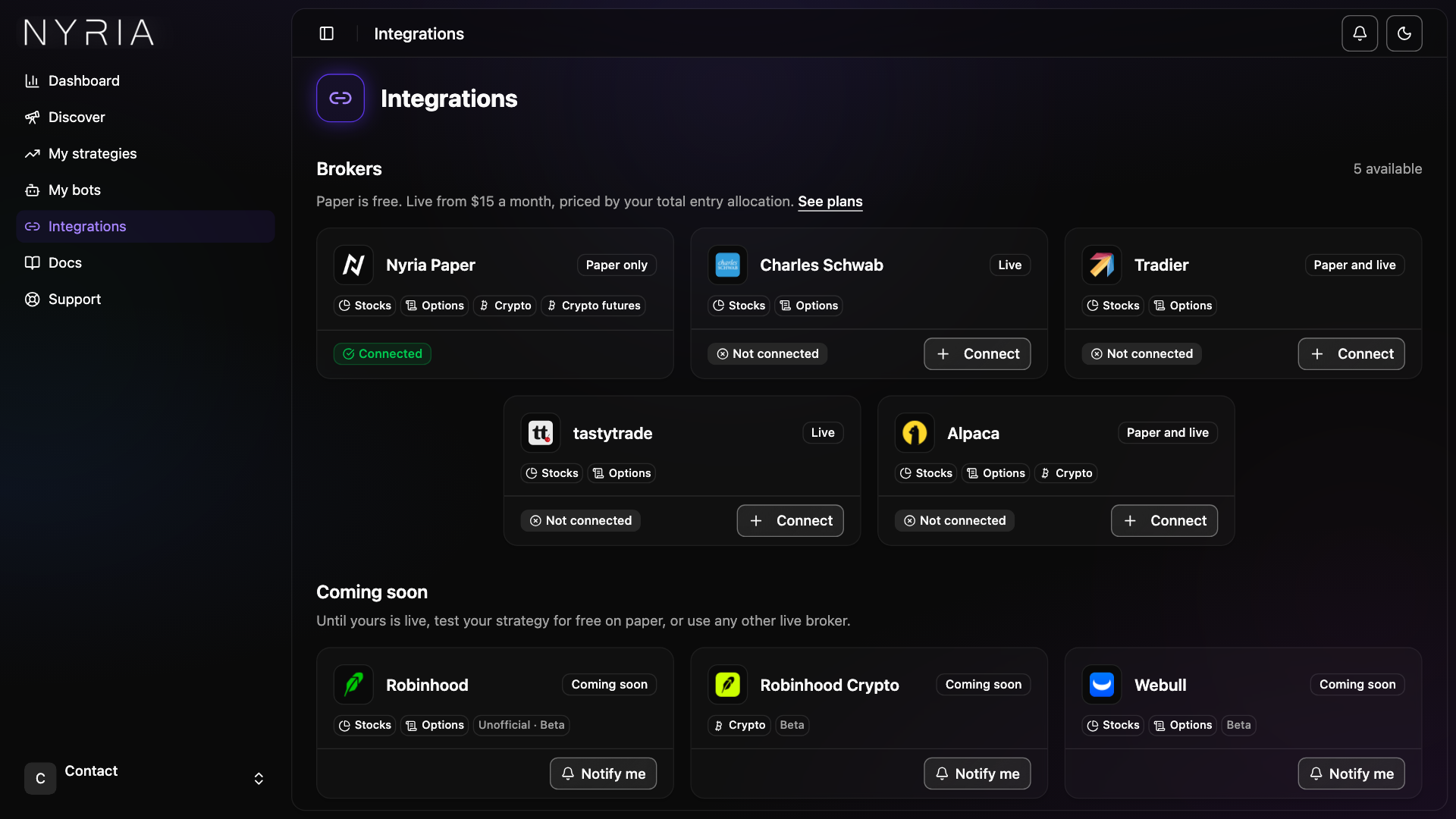Click Notify me for Robinhood Crypto

pos(977,773)
